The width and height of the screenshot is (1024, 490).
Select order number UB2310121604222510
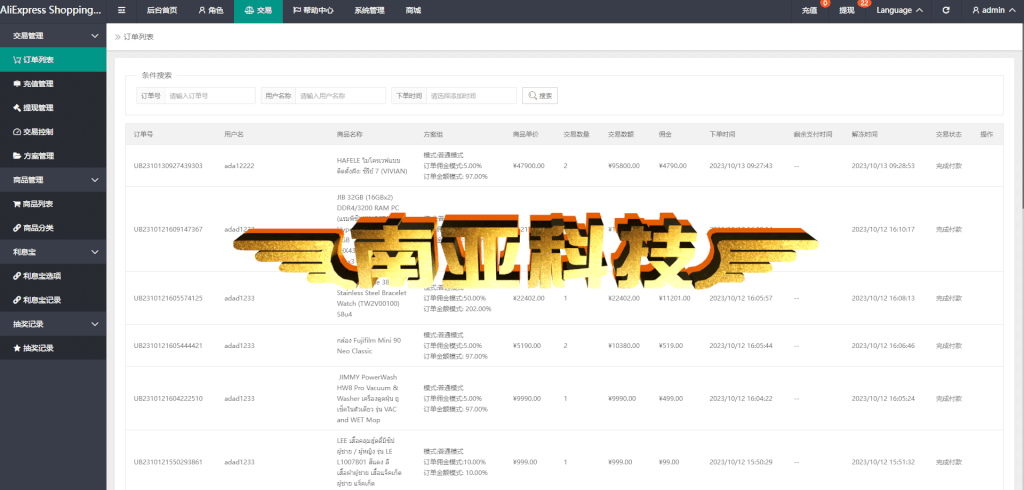(168, 399)
